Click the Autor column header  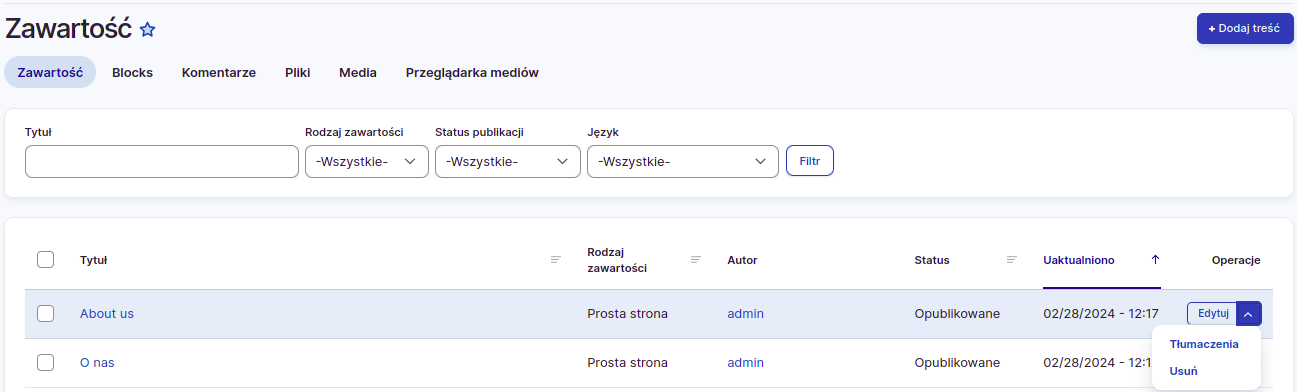coord(742,260)
